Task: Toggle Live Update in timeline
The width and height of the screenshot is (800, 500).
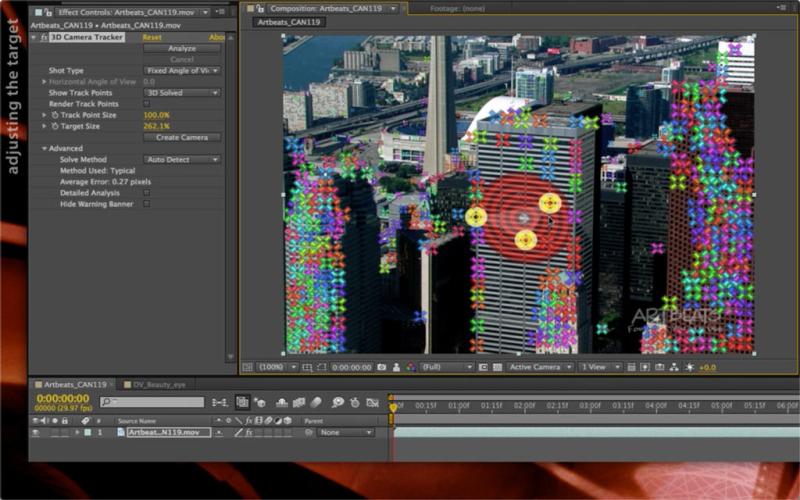Action: point(242,403)
